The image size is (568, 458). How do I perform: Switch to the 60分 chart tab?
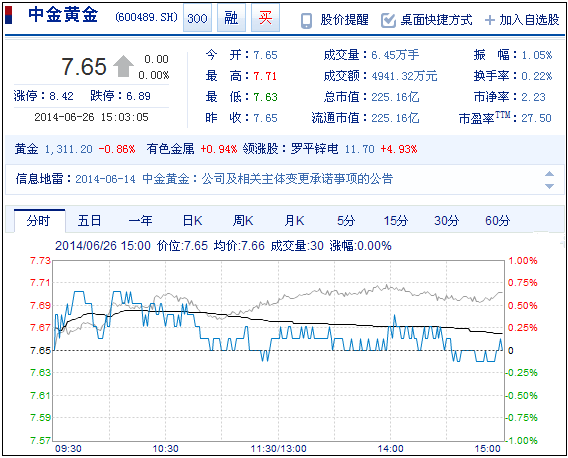(497, 221)
